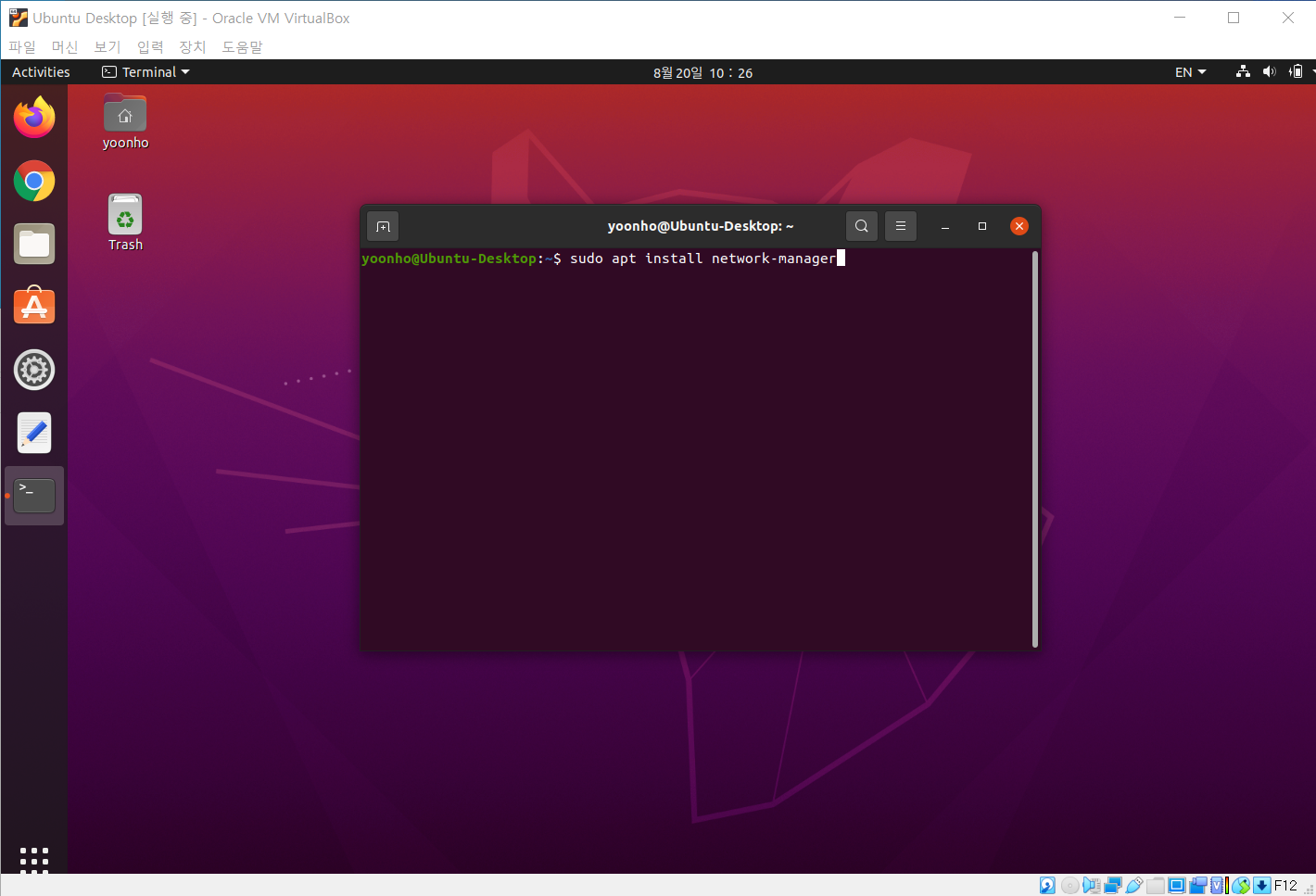
Task: Click the battery icon in top bar
Action: 1296,71
